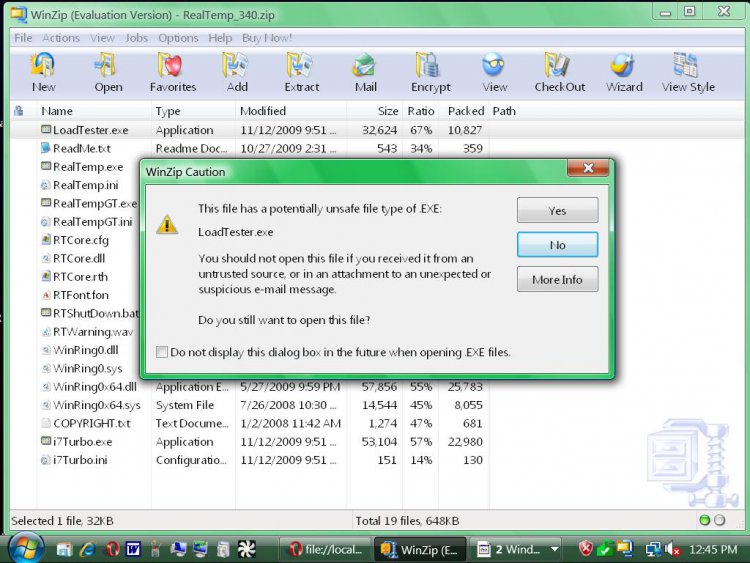Click the Windows Start orb
This screenshot has height=563, width=750.
(26, 548)
